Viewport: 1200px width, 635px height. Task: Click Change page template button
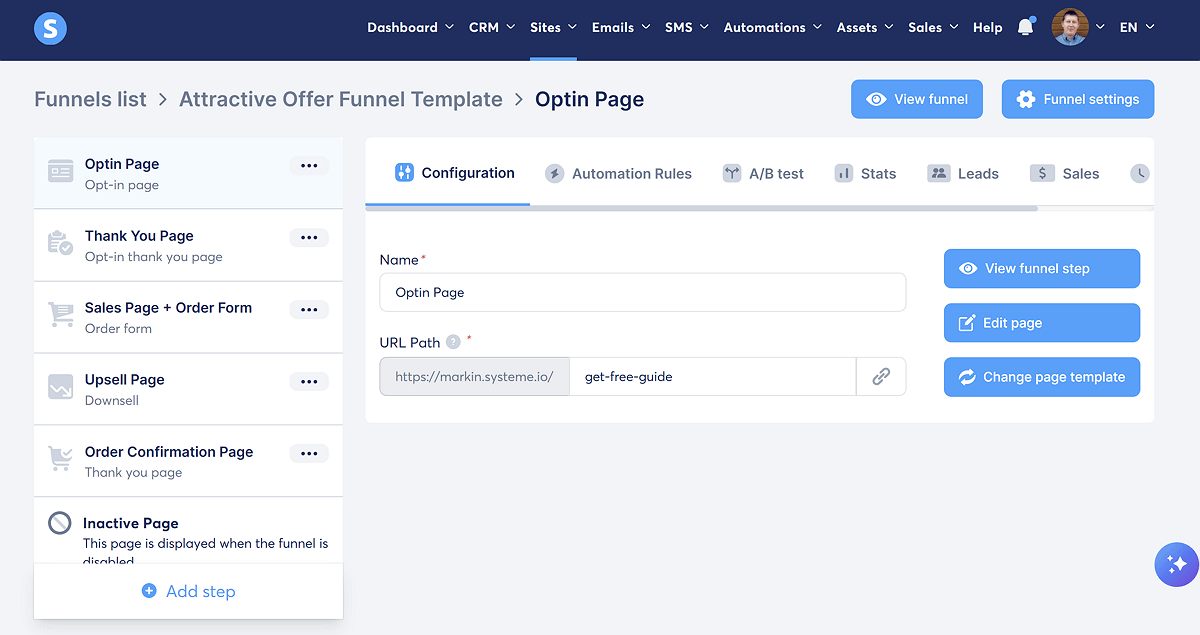click(x=1042, y=377)
